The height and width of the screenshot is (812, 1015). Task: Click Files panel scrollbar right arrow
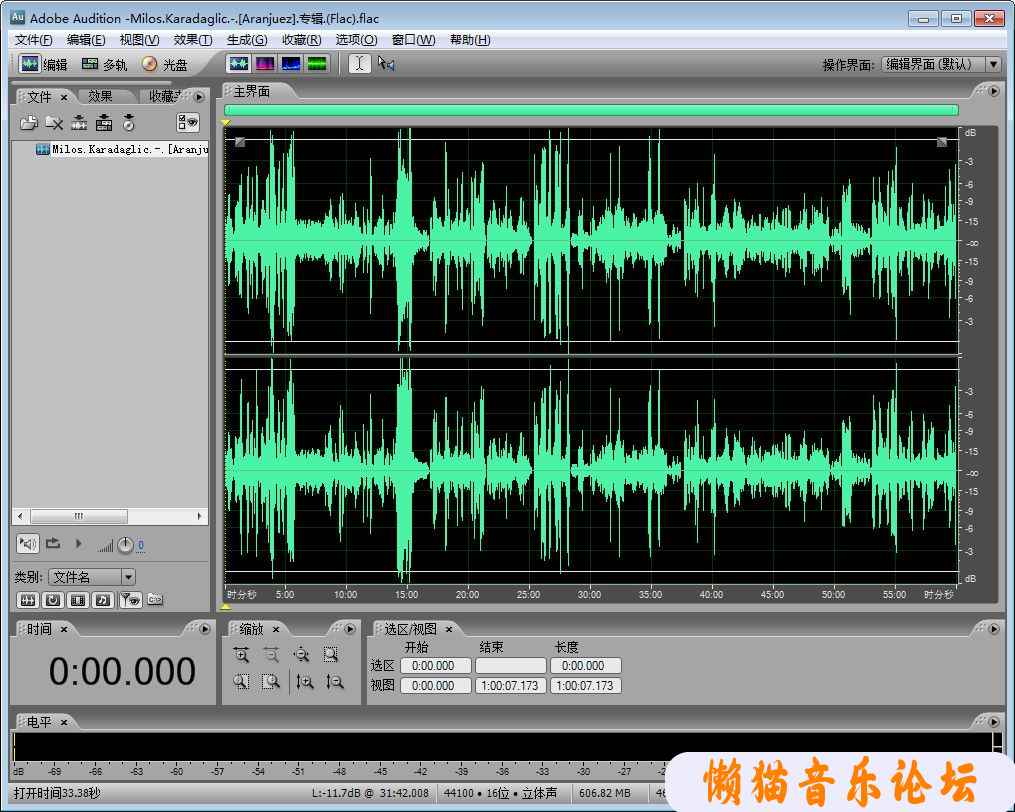pyautogui.click(x=199, y=516)
